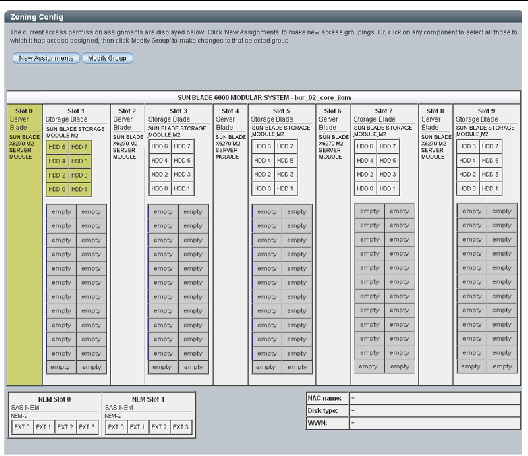Click HDD 7 in Slot 7 storage blade
528x456 pixels.
[x=388, y=146]
